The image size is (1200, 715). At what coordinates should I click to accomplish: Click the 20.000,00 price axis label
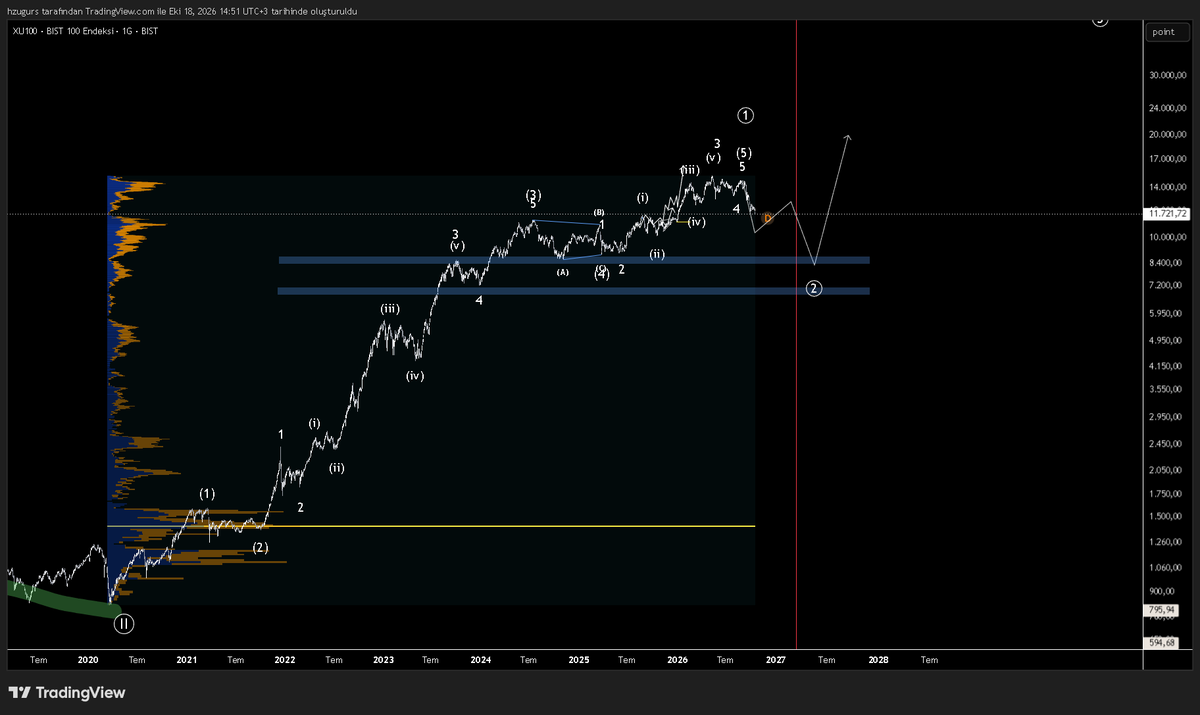1168,134
